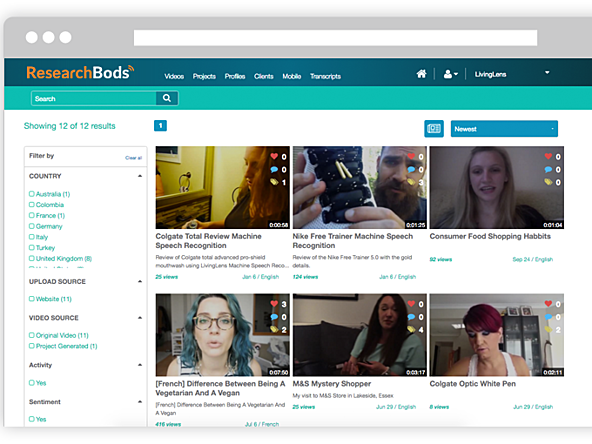Viewport: 592px width, 444px height.
Task: Check the Website (11) upload source filter
Action: point(32,299)
